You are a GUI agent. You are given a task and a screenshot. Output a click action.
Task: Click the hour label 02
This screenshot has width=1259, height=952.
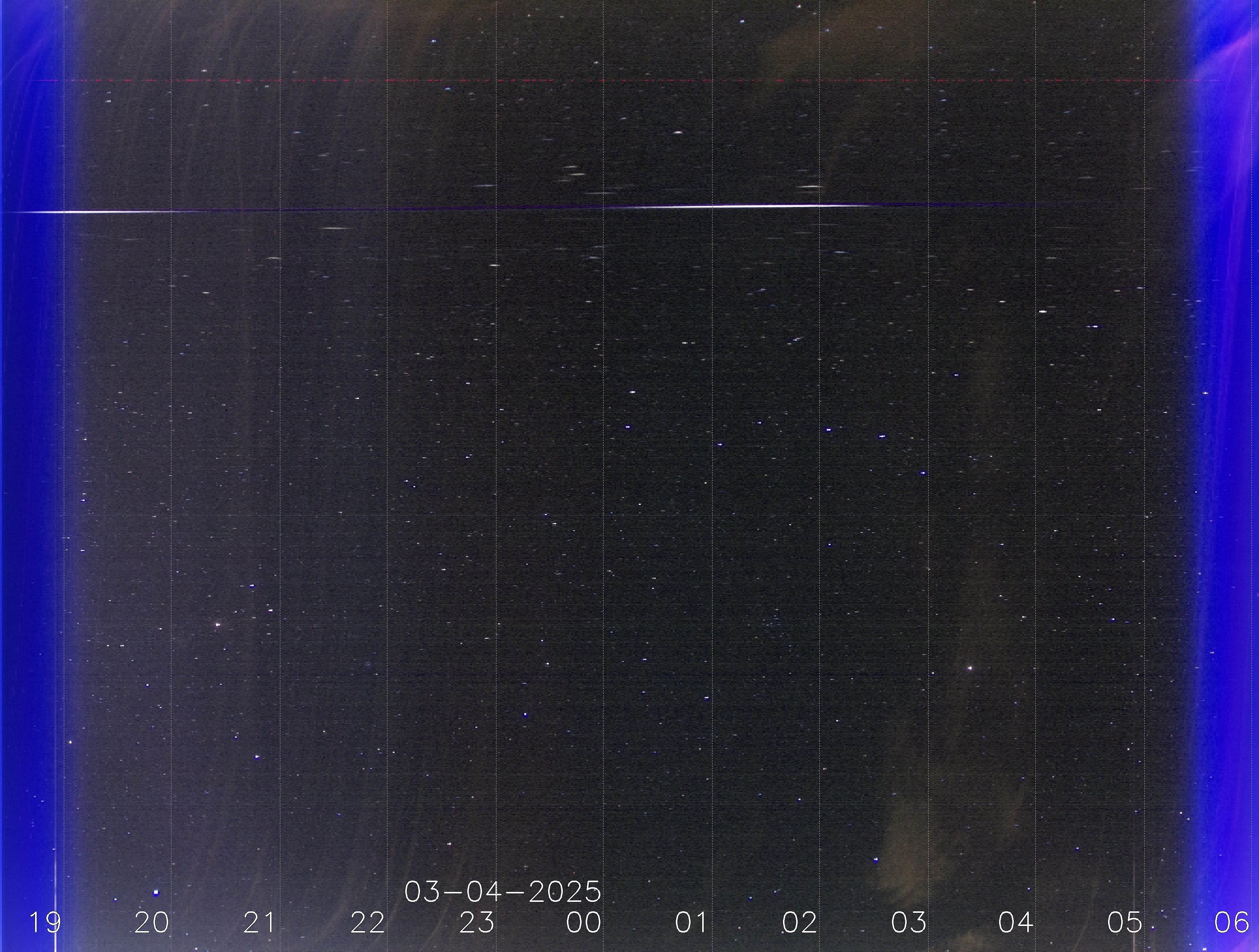coord(800,923)
